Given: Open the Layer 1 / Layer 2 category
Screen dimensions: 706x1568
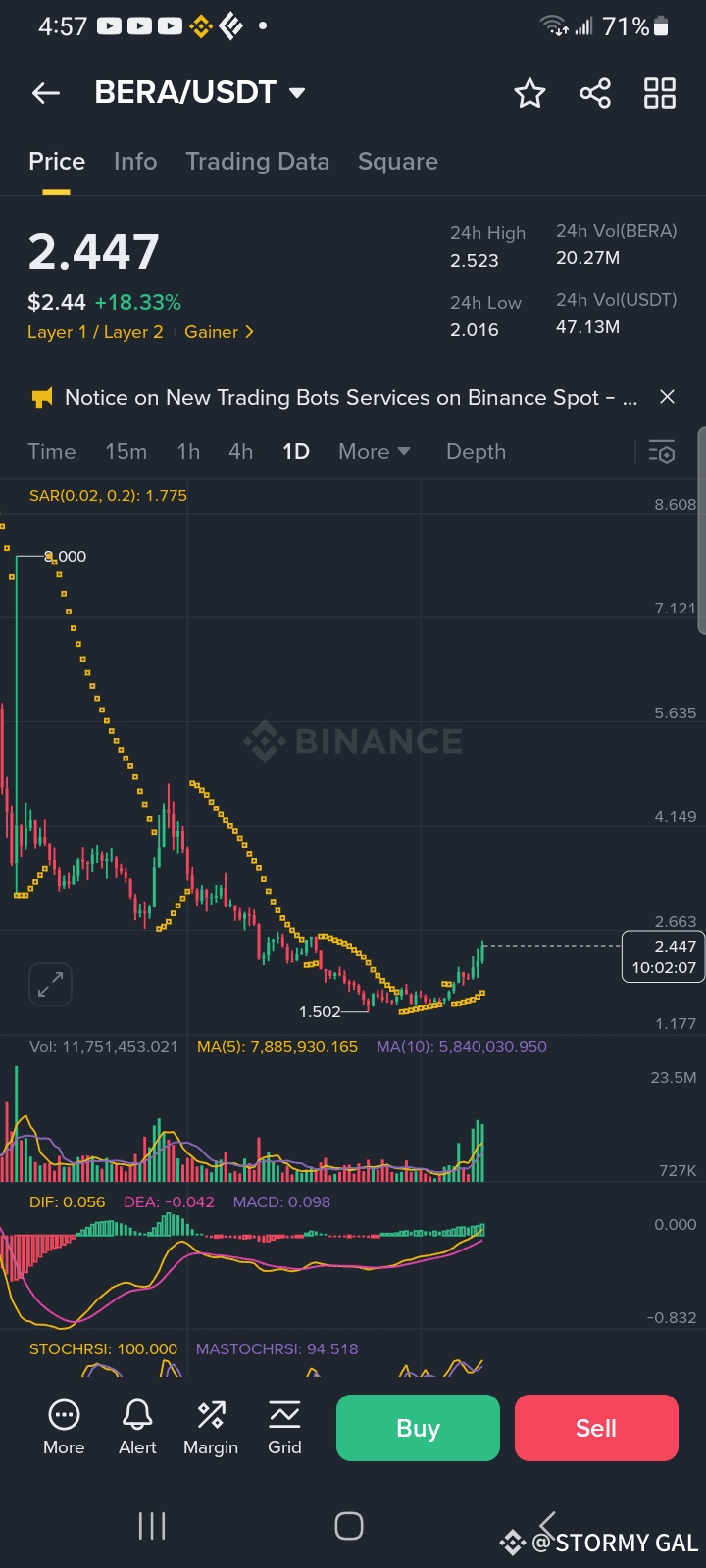Looking at the screenshot, I should tap(95, 332).
